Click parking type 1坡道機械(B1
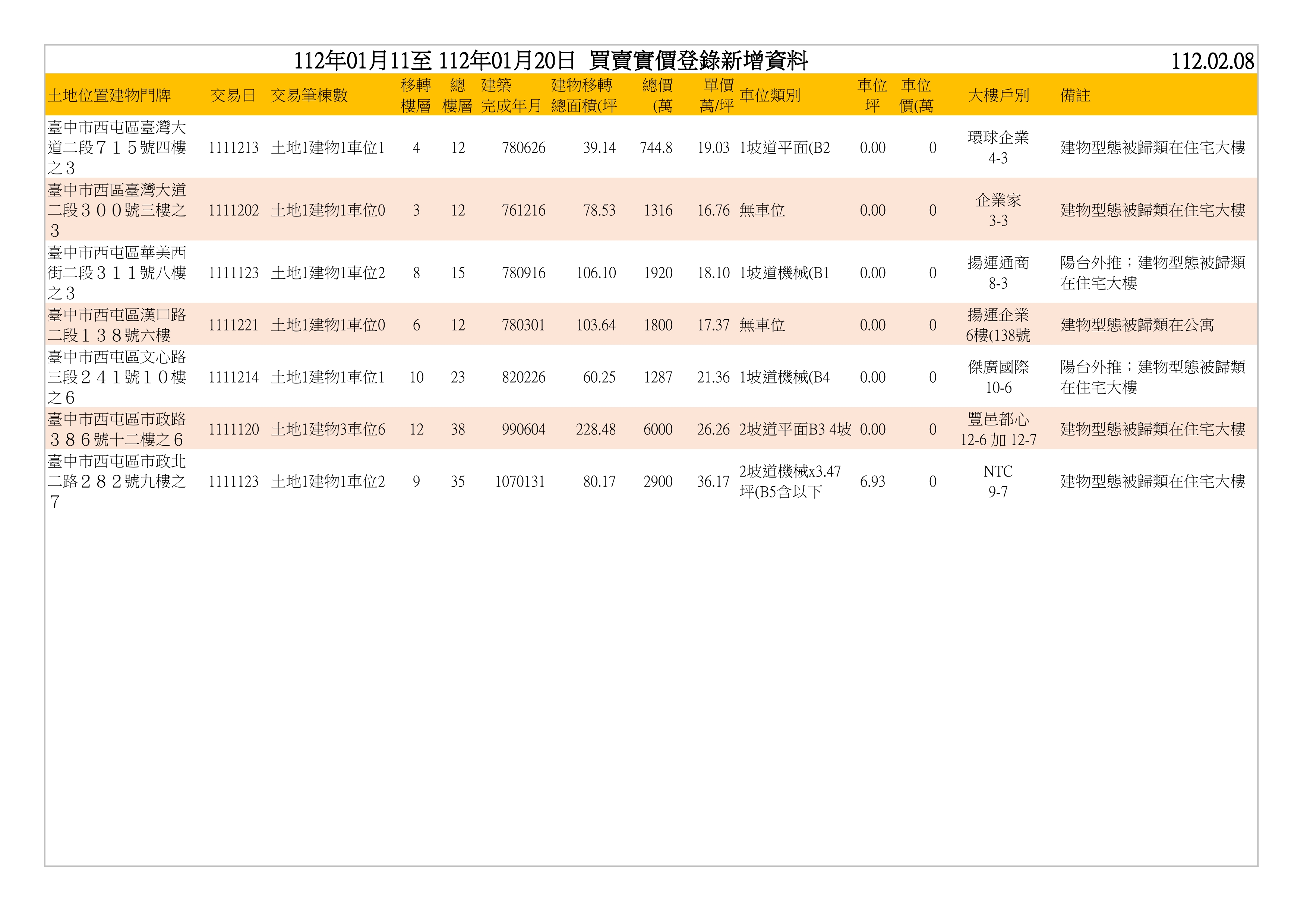 tap(784, 273)
